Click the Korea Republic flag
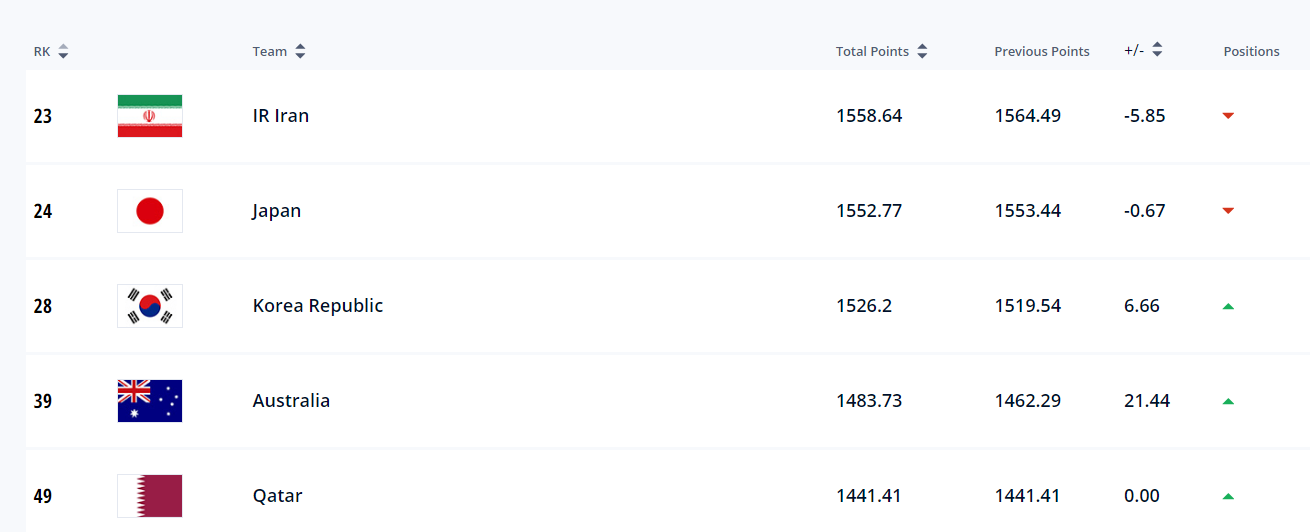Viewport: 1310px width, 532px height. coord(150,306)
